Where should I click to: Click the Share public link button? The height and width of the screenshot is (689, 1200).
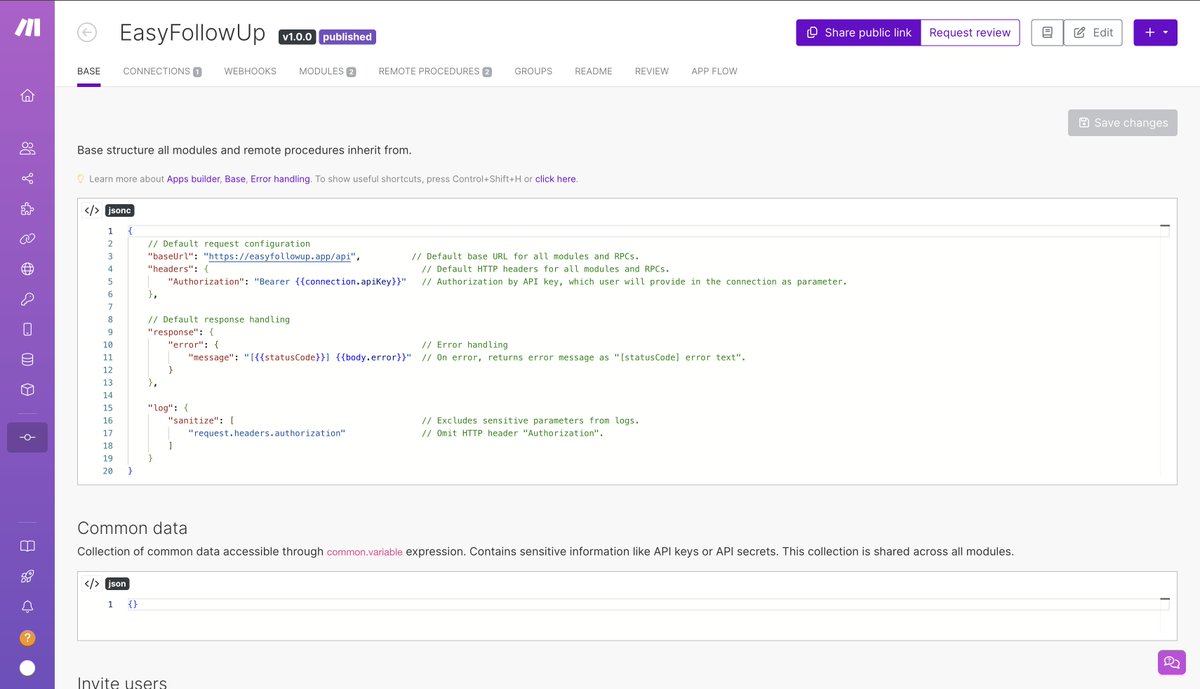[x=858, y=32]
